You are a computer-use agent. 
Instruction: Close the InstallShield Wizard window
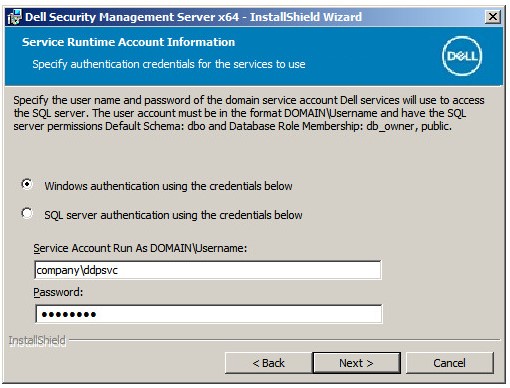493,17
